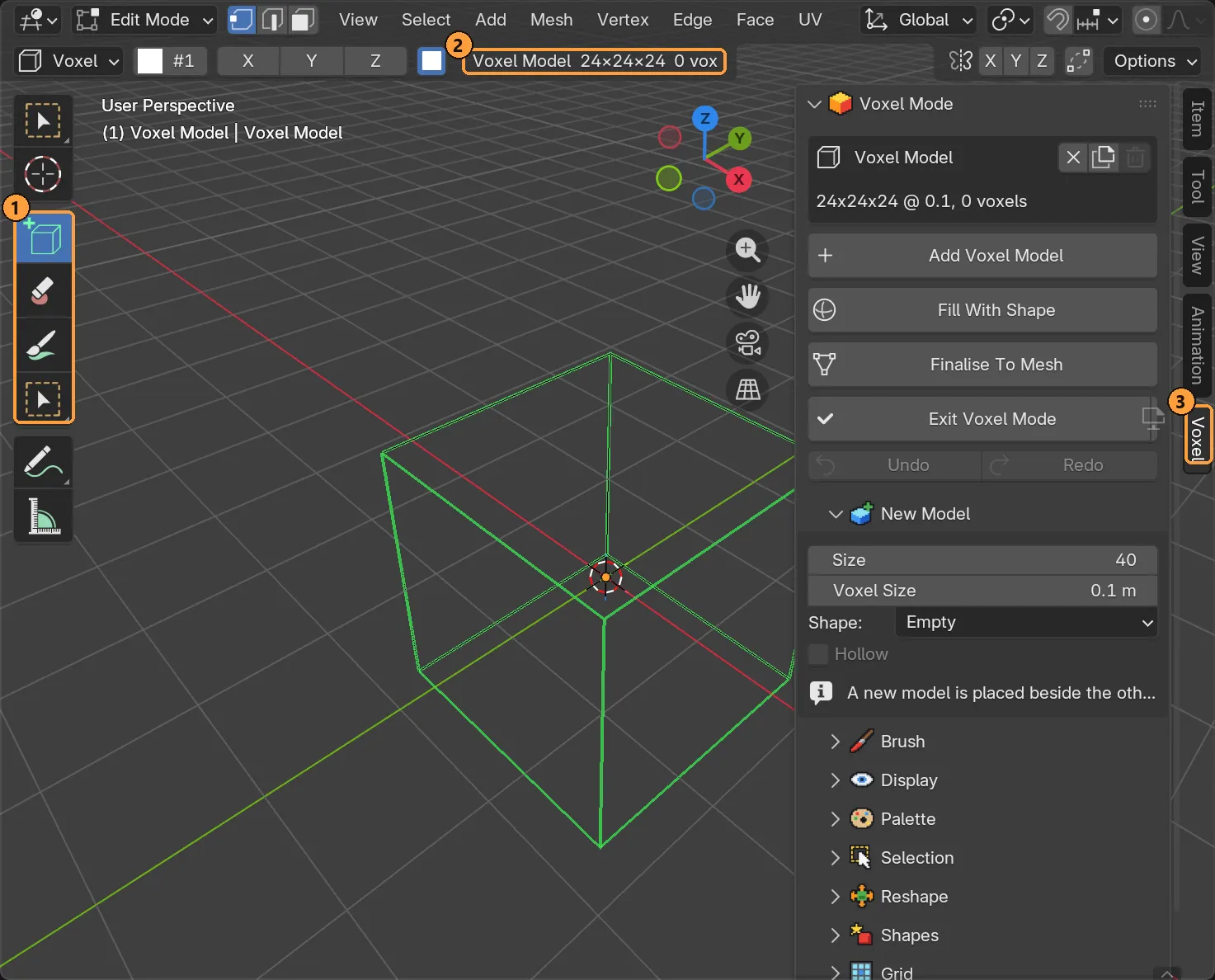The height and width of the screenshot is (980, 1215).
Task: Open Global transform orientation dropdown
Action: coord(918,20)
